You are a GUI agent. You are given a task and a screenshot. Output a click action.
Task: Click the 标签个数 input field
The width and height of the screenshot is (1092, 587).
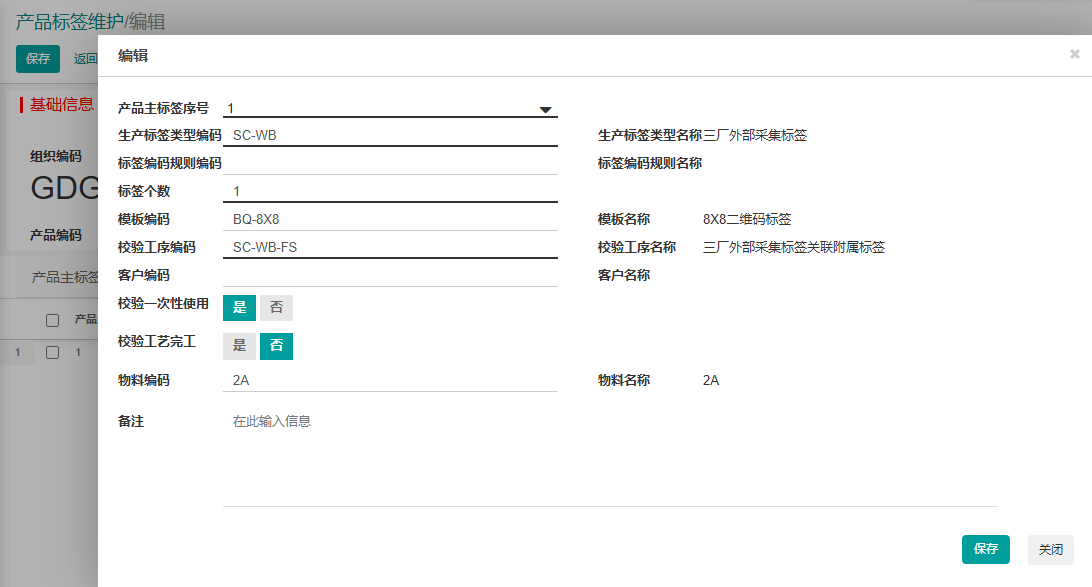[390, 191]
